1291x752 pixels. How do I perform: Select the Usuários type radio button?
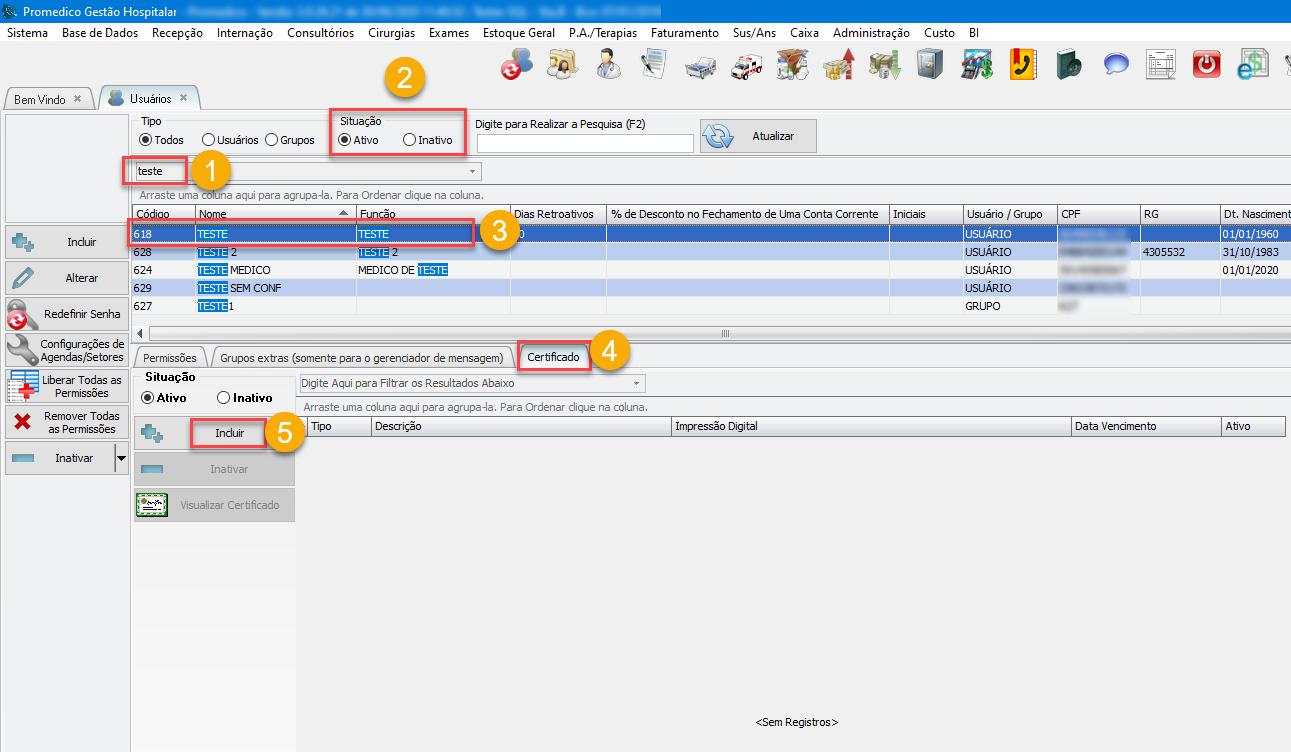(208, 140)
